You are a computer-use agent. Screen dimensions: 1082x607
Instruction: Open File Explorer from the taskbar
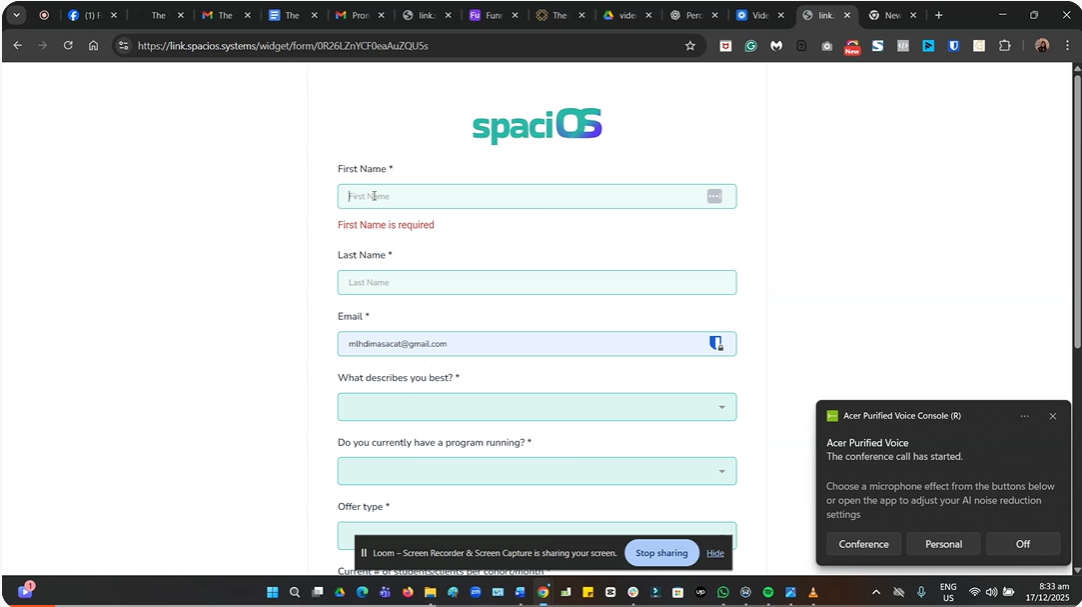pyautogui.click(x=430, y=592)
